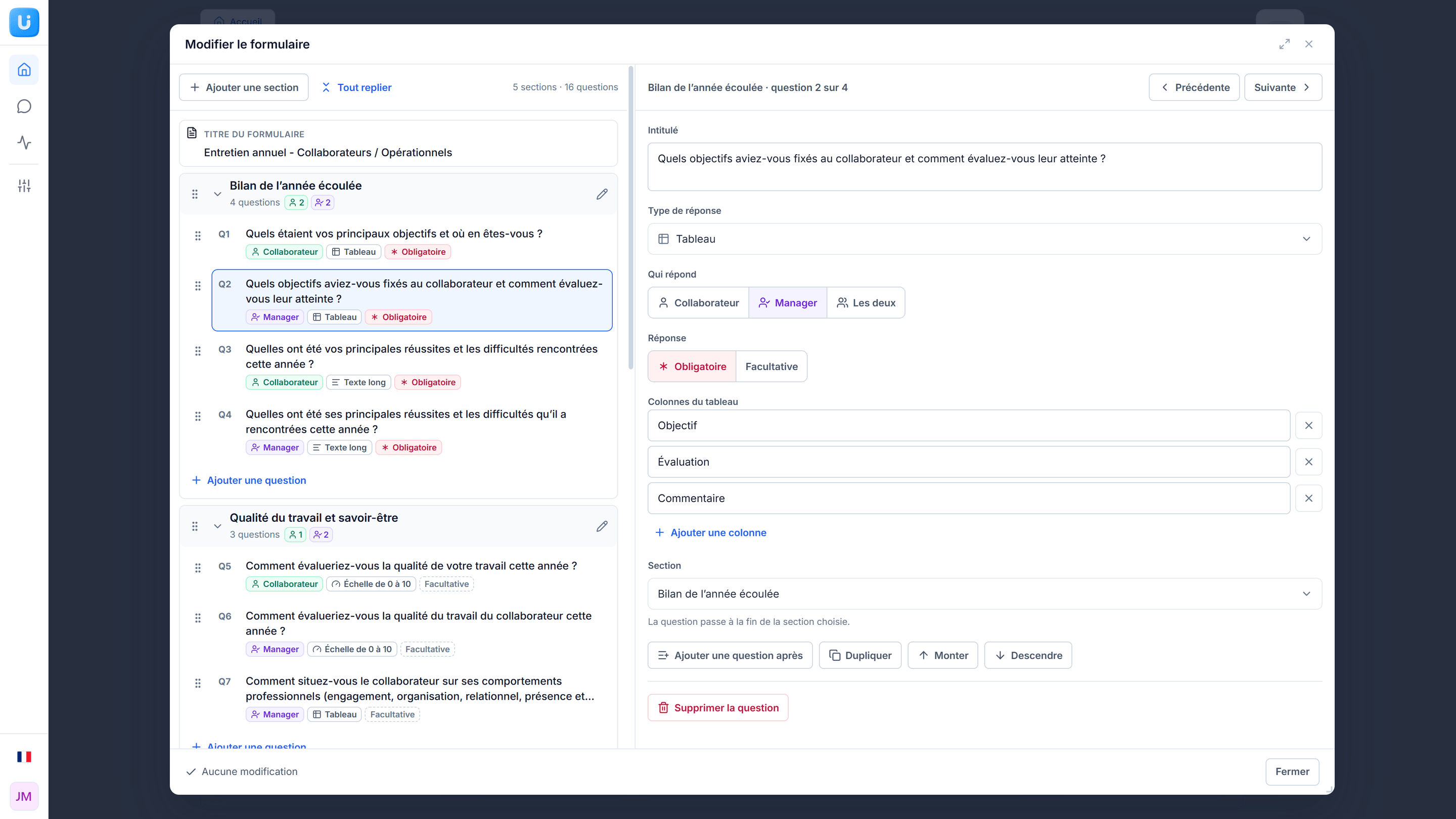Select question Q5 qualité de votre travail
The image size is (1456, 819).
pos(412,574)
